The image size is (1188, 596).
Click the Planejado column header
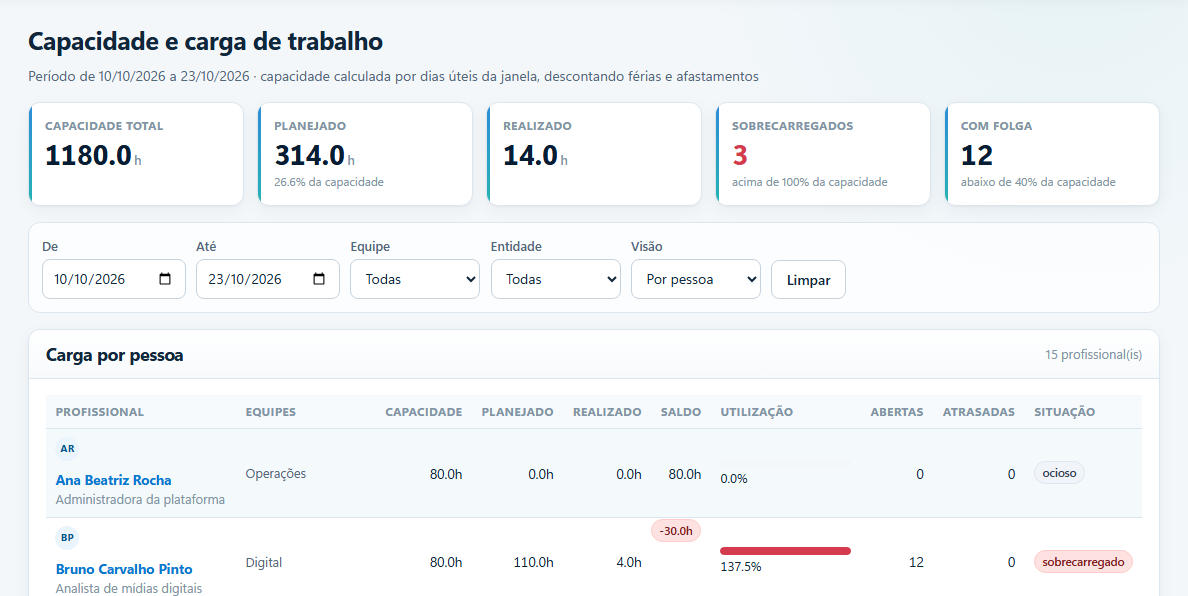click(x=517, y=412)
